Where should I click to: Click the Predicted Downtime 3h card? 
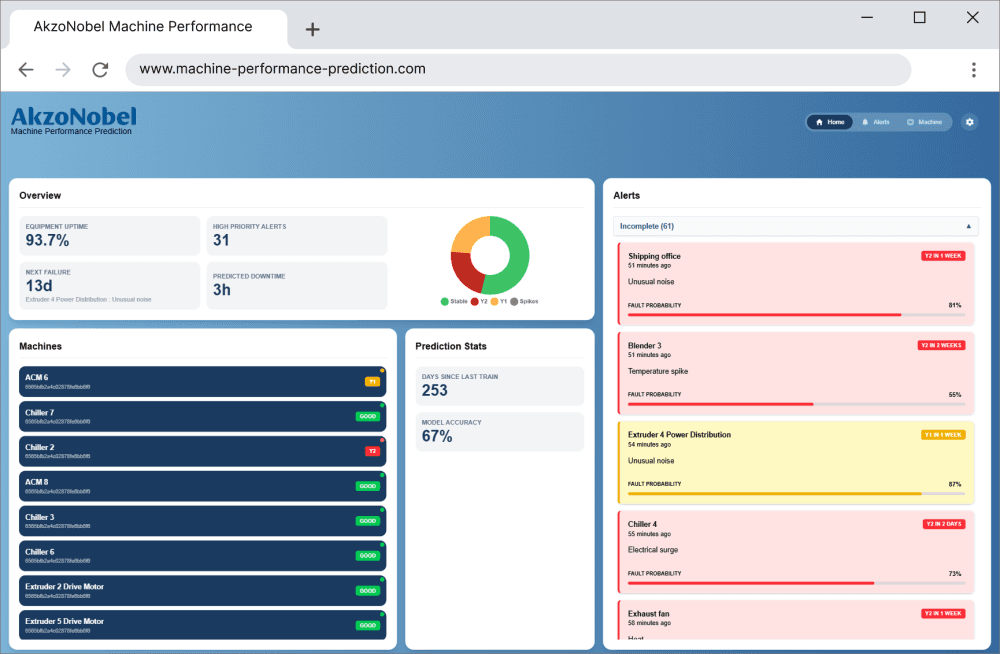[297, 286]
